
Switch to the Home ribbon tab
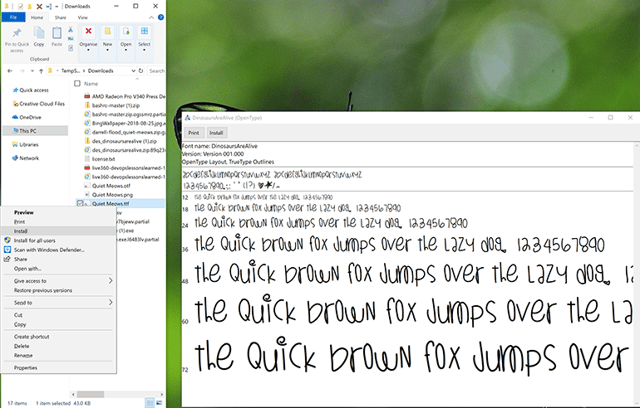37,17
